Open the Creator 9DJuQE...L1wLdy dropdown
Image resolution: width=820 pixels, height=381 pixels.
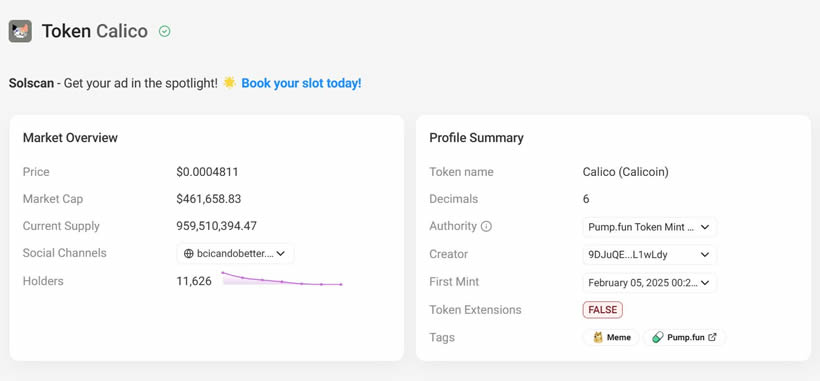pyautogui.click(x=649, y=255)
